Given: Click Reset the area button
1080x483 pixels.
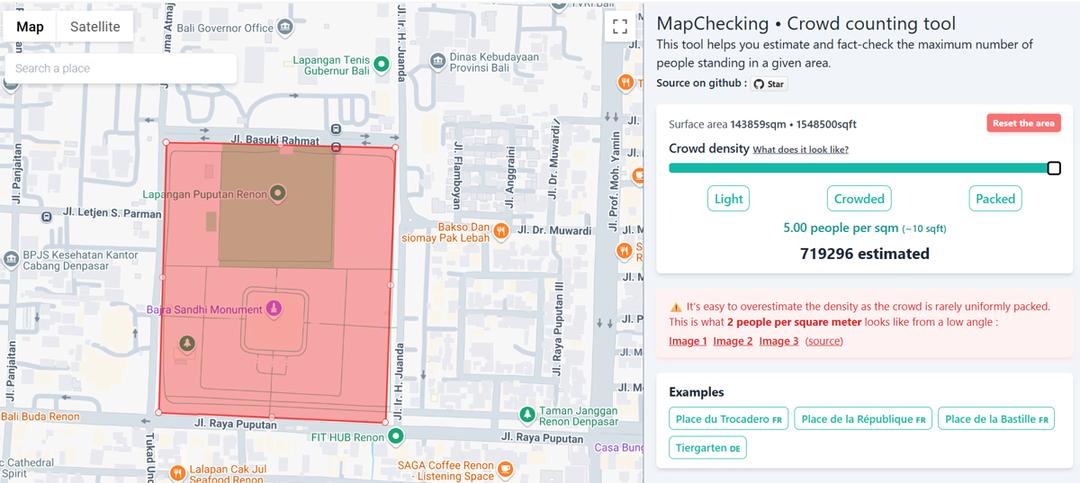Looking at the screenshot, I should pyautogui.click(x=1024, y=123).
